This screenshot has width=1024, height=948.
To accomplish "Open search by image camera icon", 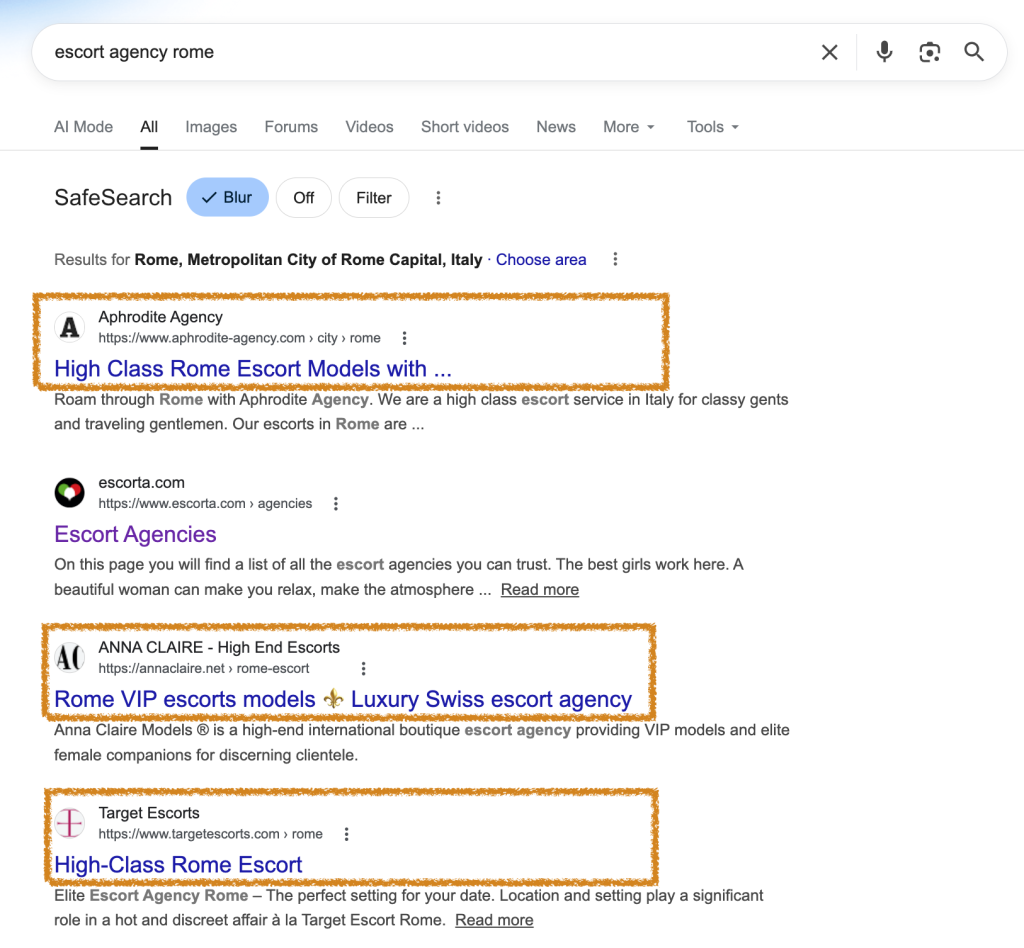I will pos(930,52).
